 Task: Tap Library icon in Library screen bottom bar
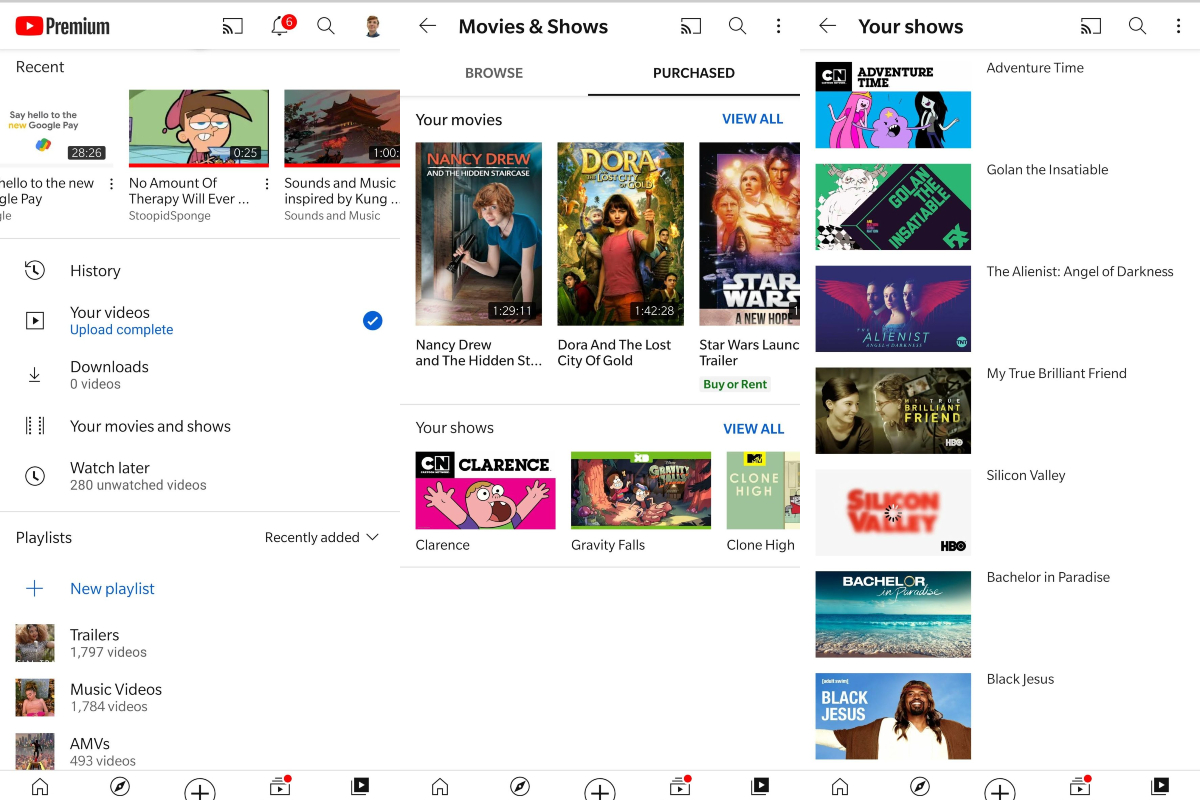tap(360, 787)
